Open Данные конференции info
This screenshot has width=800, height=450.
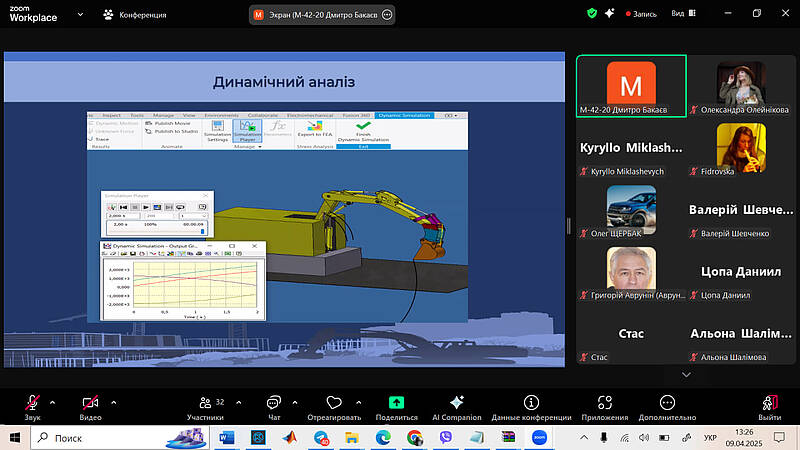point(531,404)
